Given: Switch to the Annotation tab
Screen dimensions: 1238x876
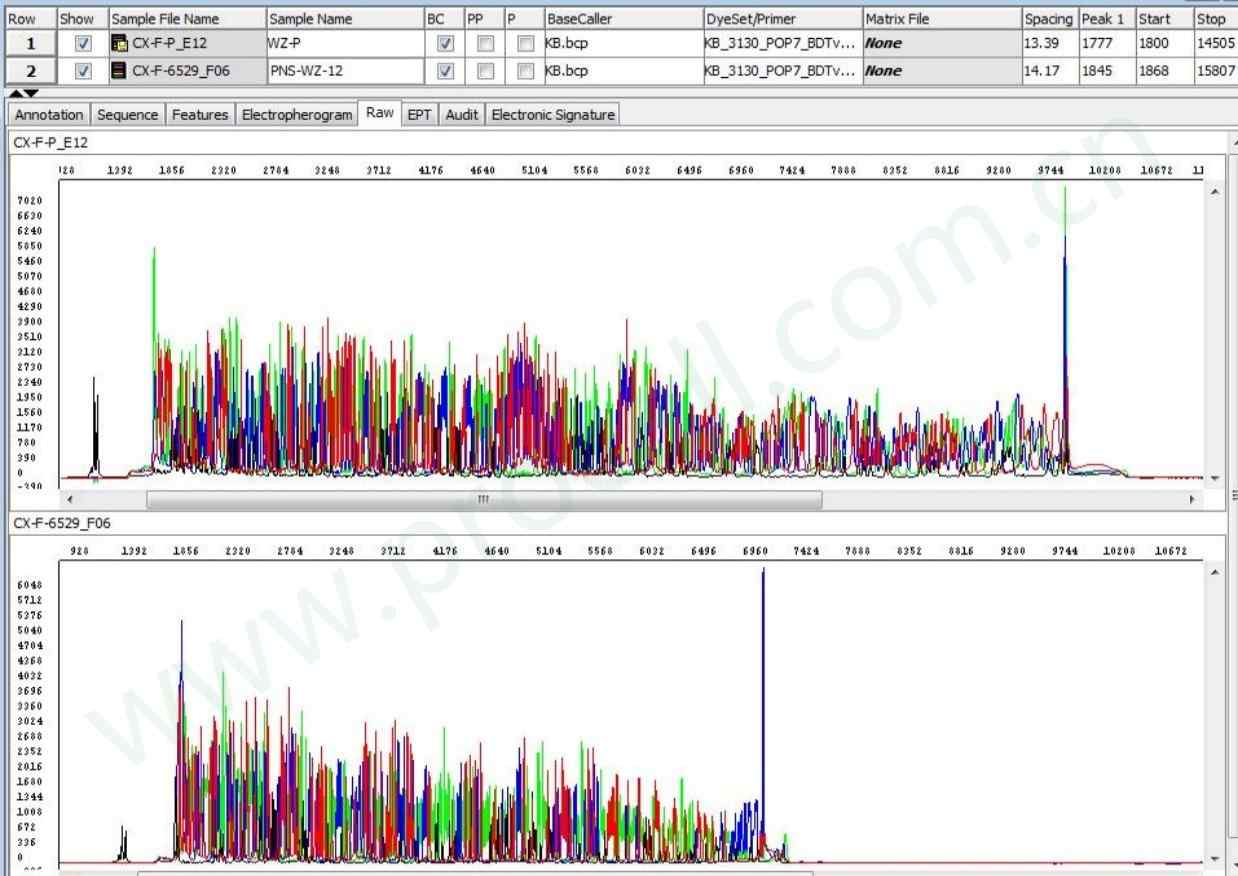Looking at the screenshot, I should (49, 115).
